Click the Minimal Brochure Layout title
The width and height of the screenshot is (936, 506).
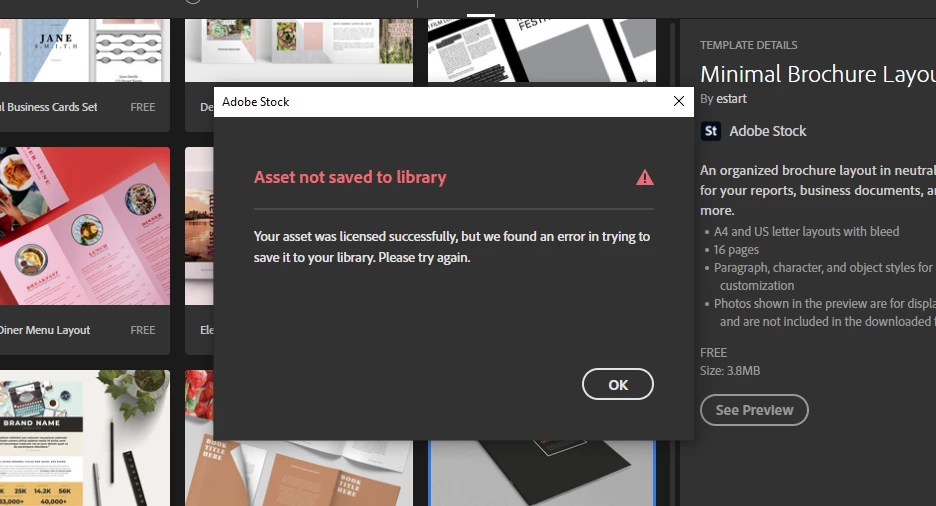point(818,74)
